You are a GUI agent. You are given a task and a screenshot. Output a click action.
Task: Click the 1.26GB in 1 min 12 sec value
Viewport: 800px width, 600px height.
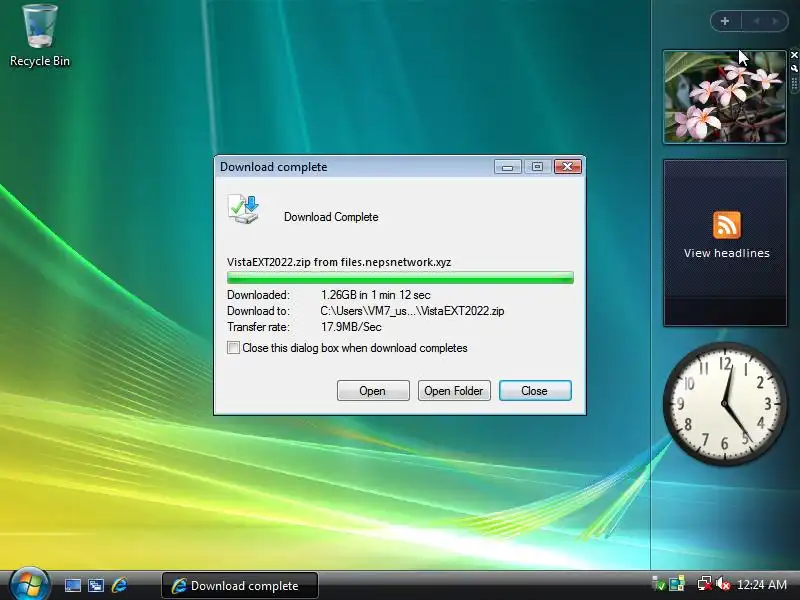pos(376,295)
